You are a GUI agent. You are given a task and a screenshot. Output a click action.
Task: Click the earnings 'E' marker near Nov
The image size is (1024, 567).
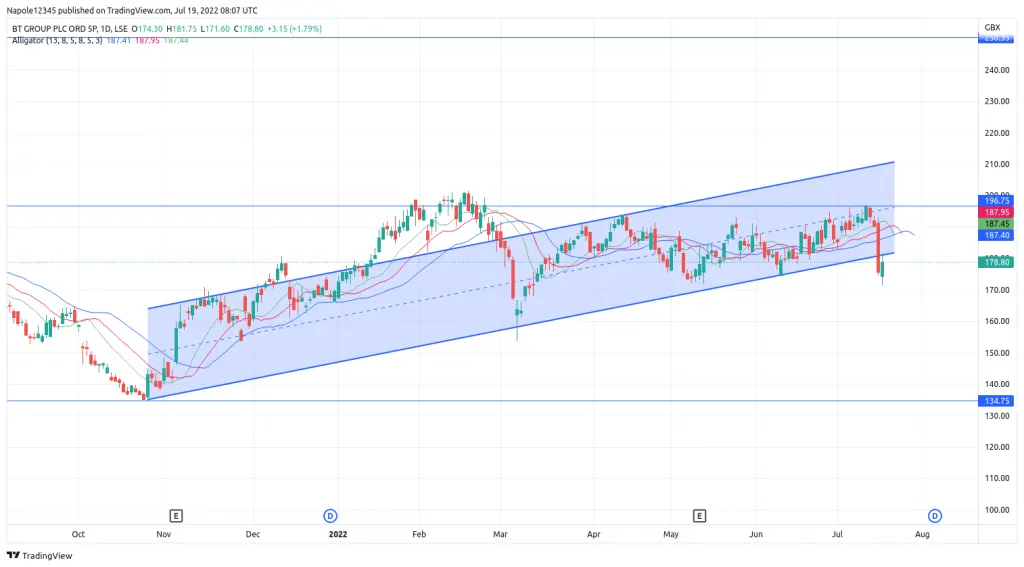176,516
